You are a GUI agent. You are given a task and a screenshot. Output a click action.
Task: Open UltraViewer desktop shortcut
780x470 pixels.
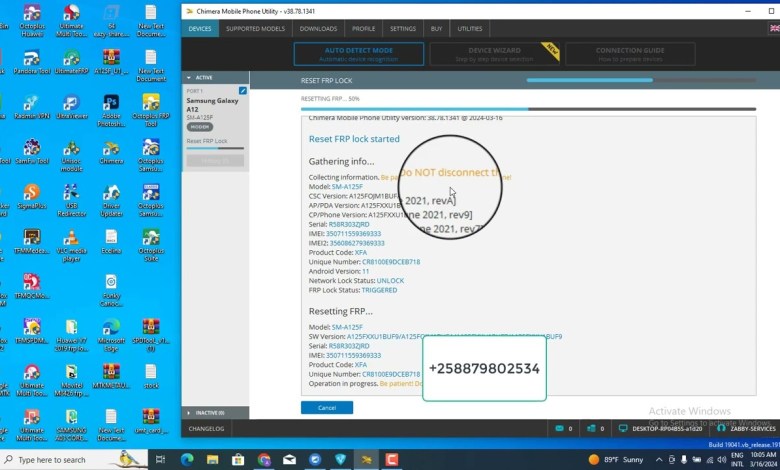click(72, 107)
